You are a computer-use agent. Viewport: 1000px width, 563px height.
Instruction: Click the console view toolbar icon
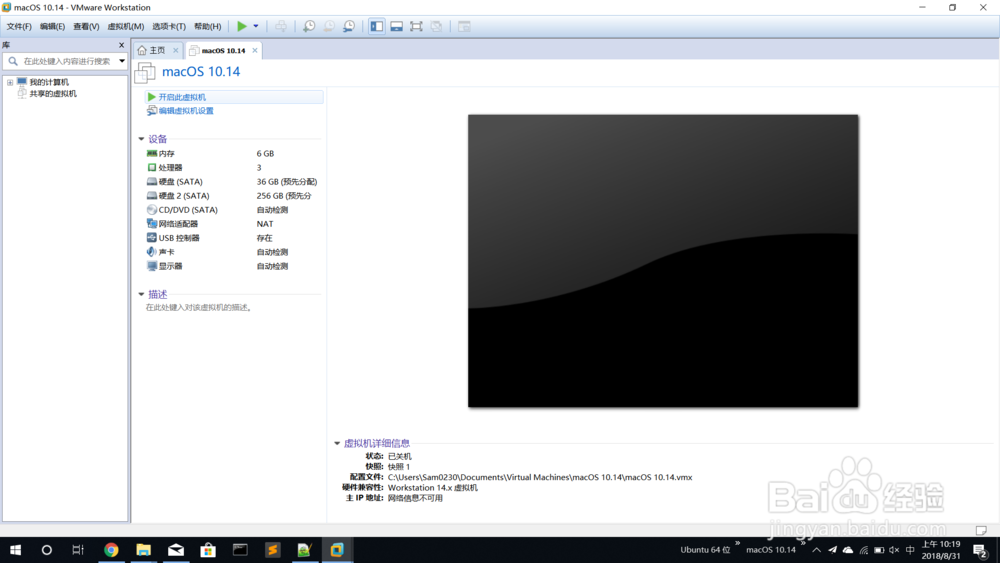pyautogui.click(x=464, y=26)
